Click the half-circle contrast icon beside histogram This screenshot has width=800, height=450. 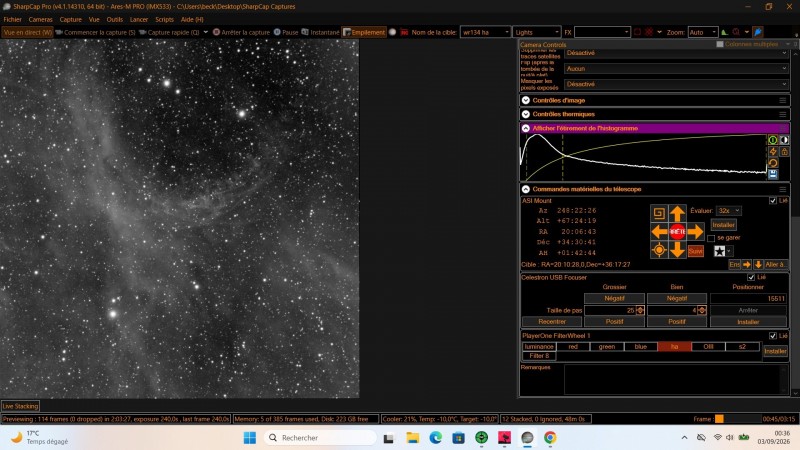(784, 140)
